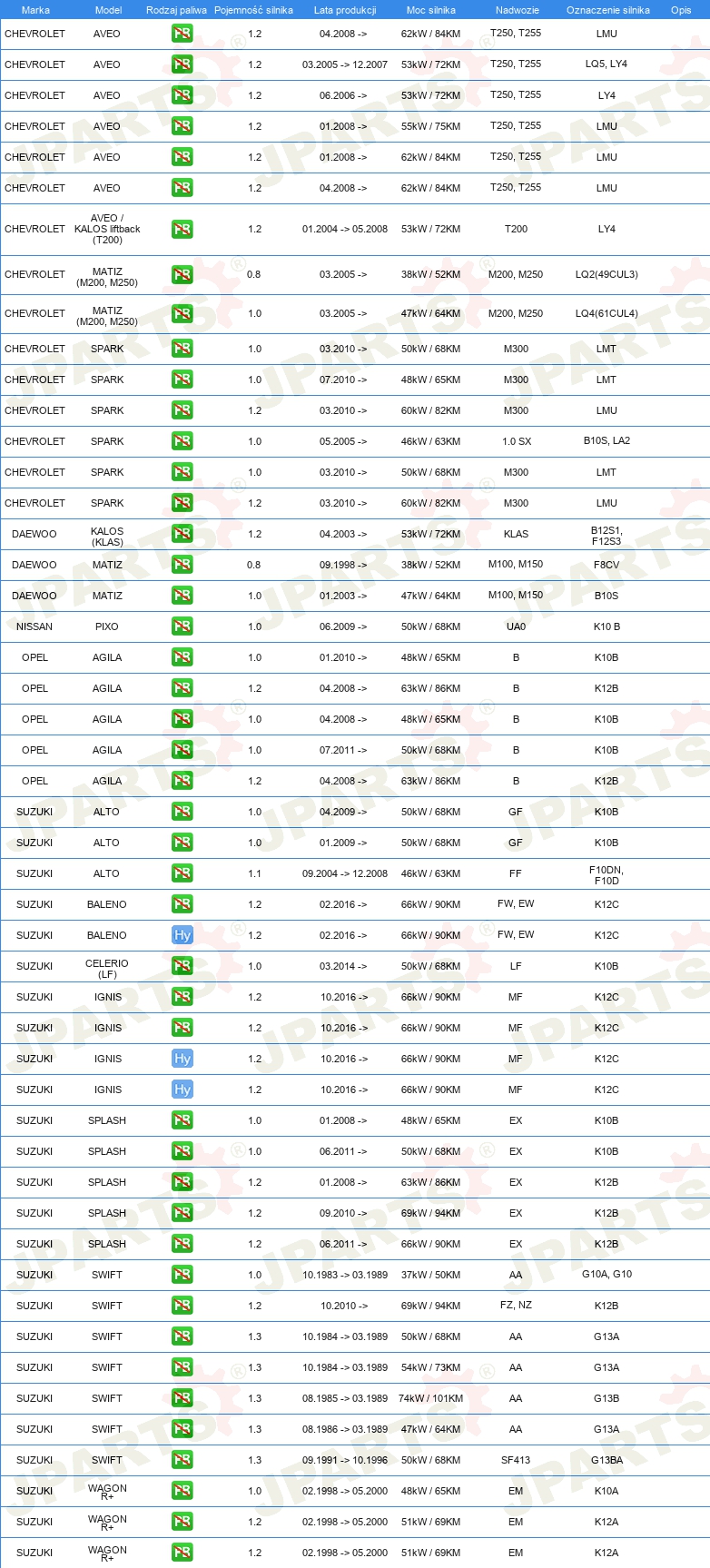
Task: Click petrol icon in AVEO 06.2006 row
Action: pos(182,95)
